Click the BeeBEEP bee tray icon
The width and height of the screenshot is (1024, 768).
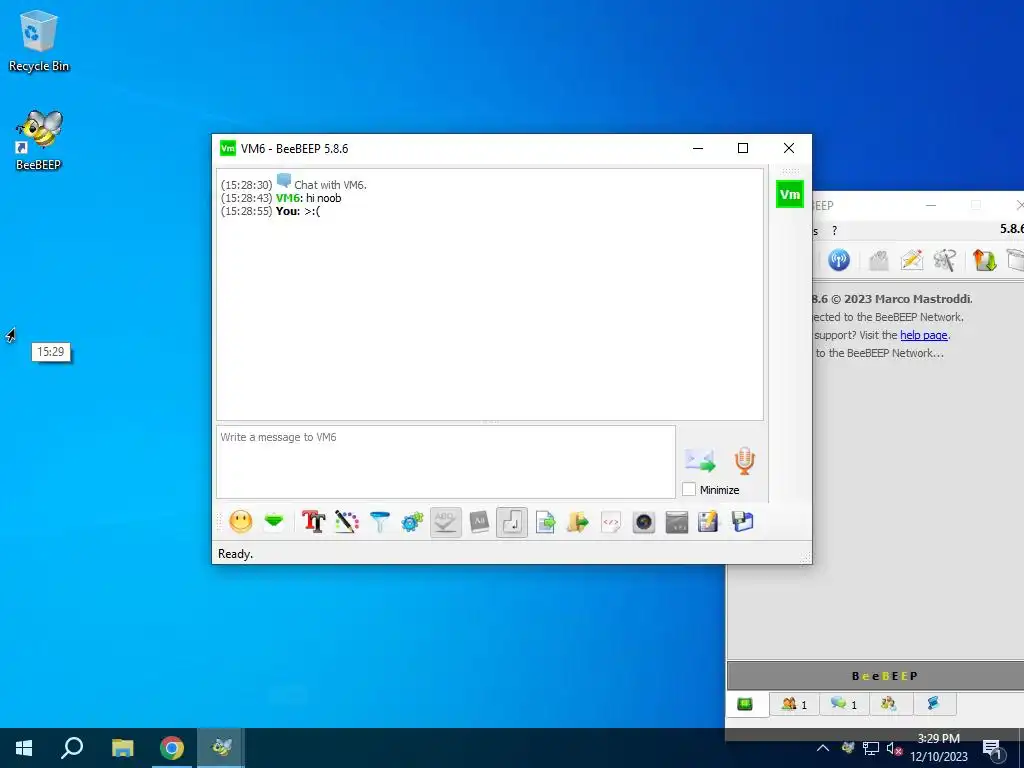click(x=848, y=748)
